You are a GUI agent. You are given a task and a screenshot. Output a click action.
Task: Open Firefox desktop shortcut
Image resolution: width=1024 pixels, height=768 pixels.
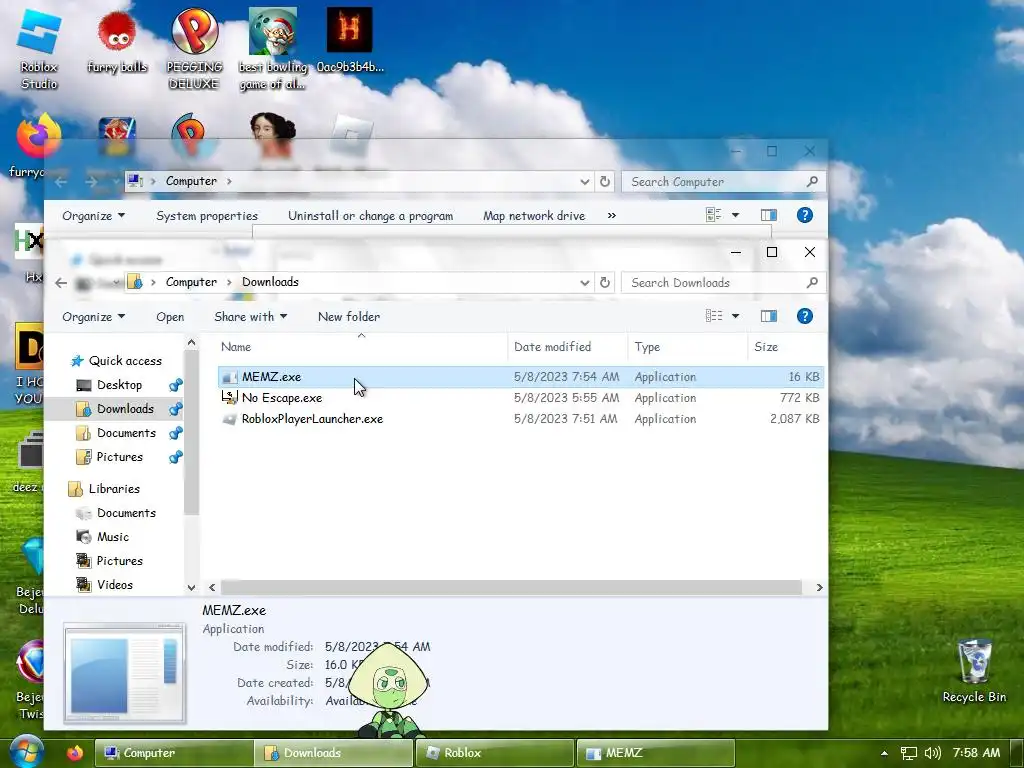[x=38, y=137]
